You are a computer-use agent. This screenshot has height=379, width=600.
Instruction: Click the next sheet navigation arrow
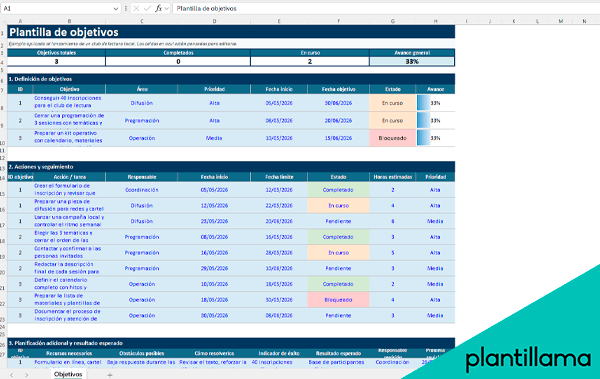pyautogui.click(x=26, y=375)
